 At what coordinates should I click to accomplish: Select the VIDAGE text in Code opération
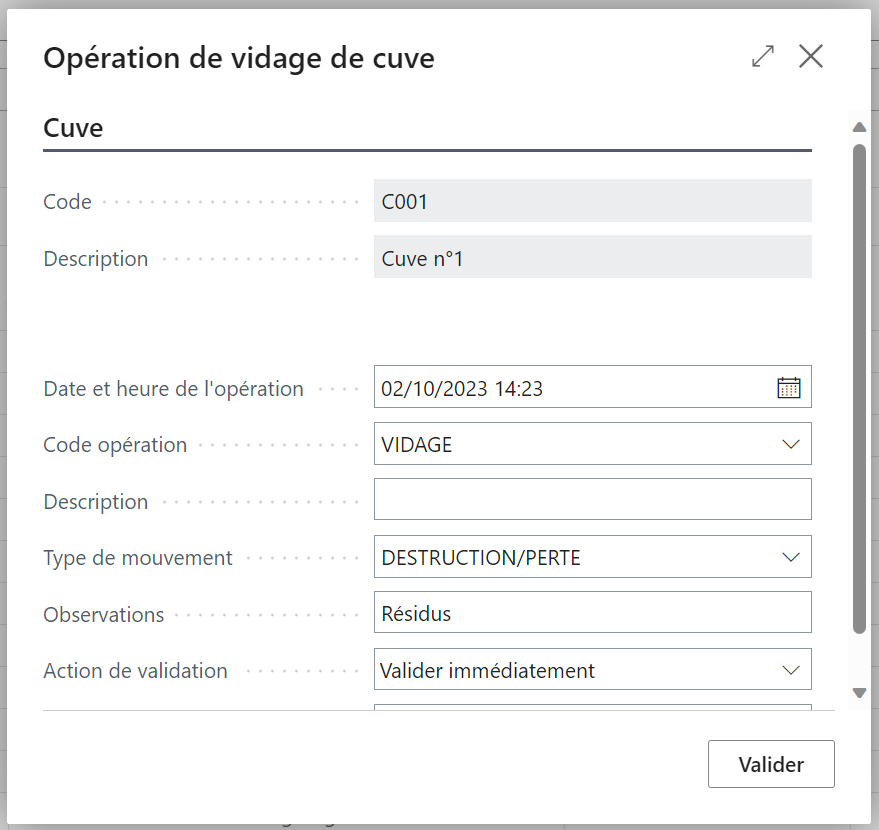(x=417, y=445)
